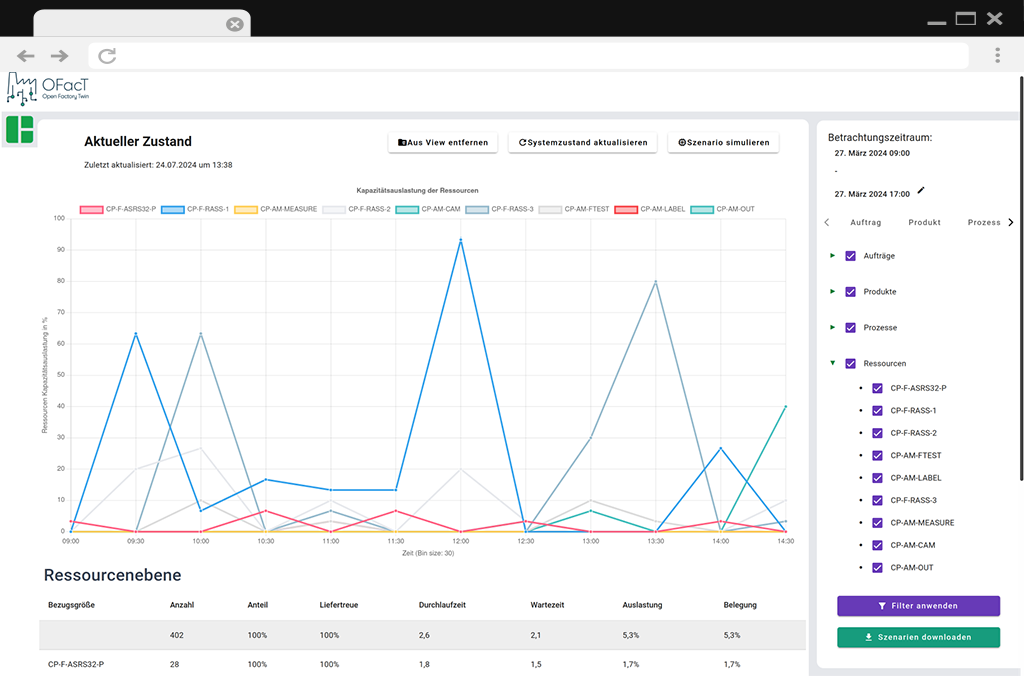Toggle CP-F-RASS-2 legend swatch
Screen dimensions: 1024x693
334,210
